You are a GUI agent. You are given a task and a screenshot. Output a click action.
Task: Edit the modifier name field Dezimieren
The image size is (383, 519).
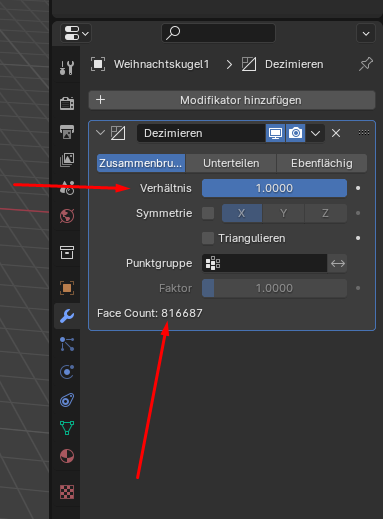coord(201,133)
